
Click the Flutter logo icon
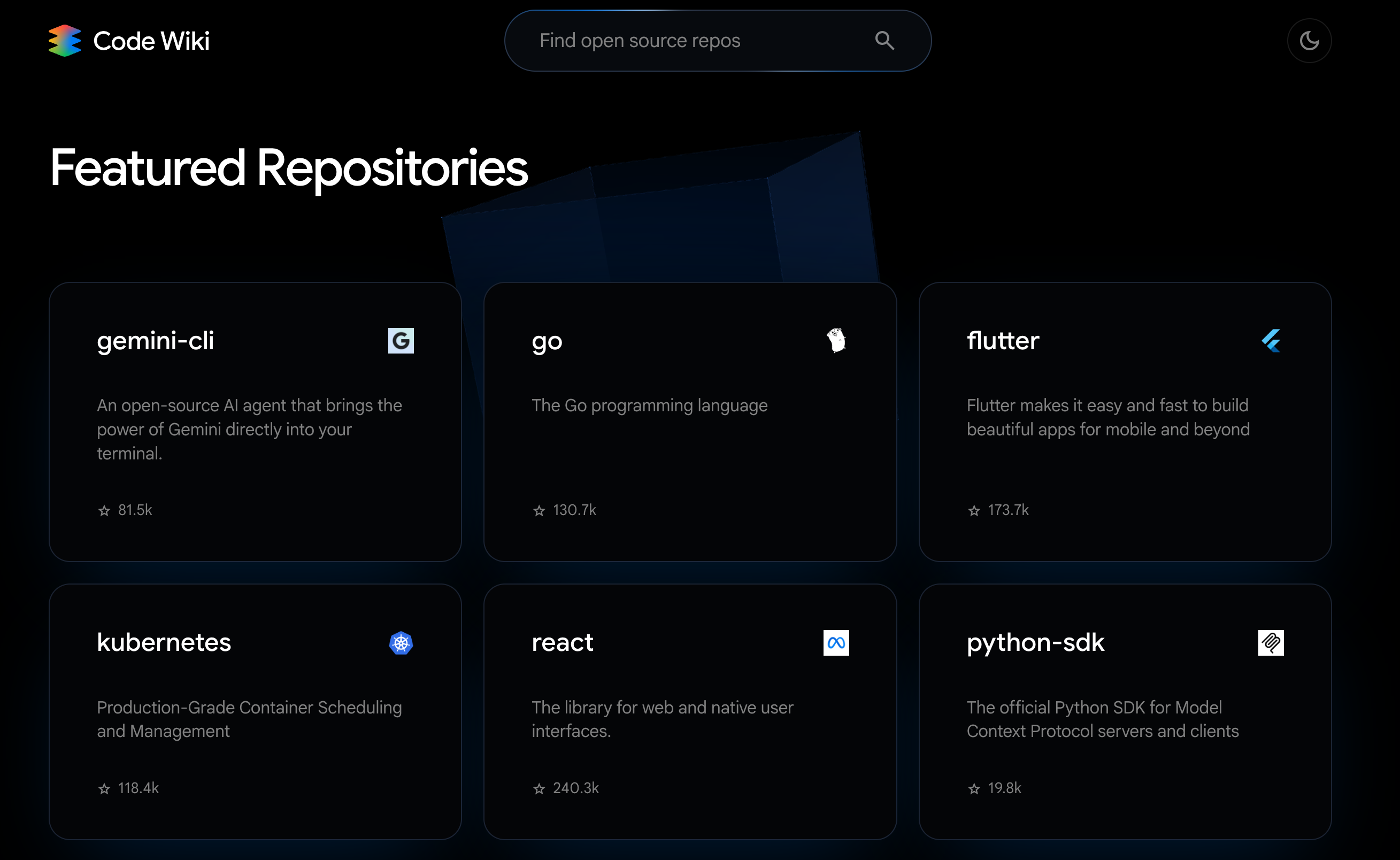1271,340
